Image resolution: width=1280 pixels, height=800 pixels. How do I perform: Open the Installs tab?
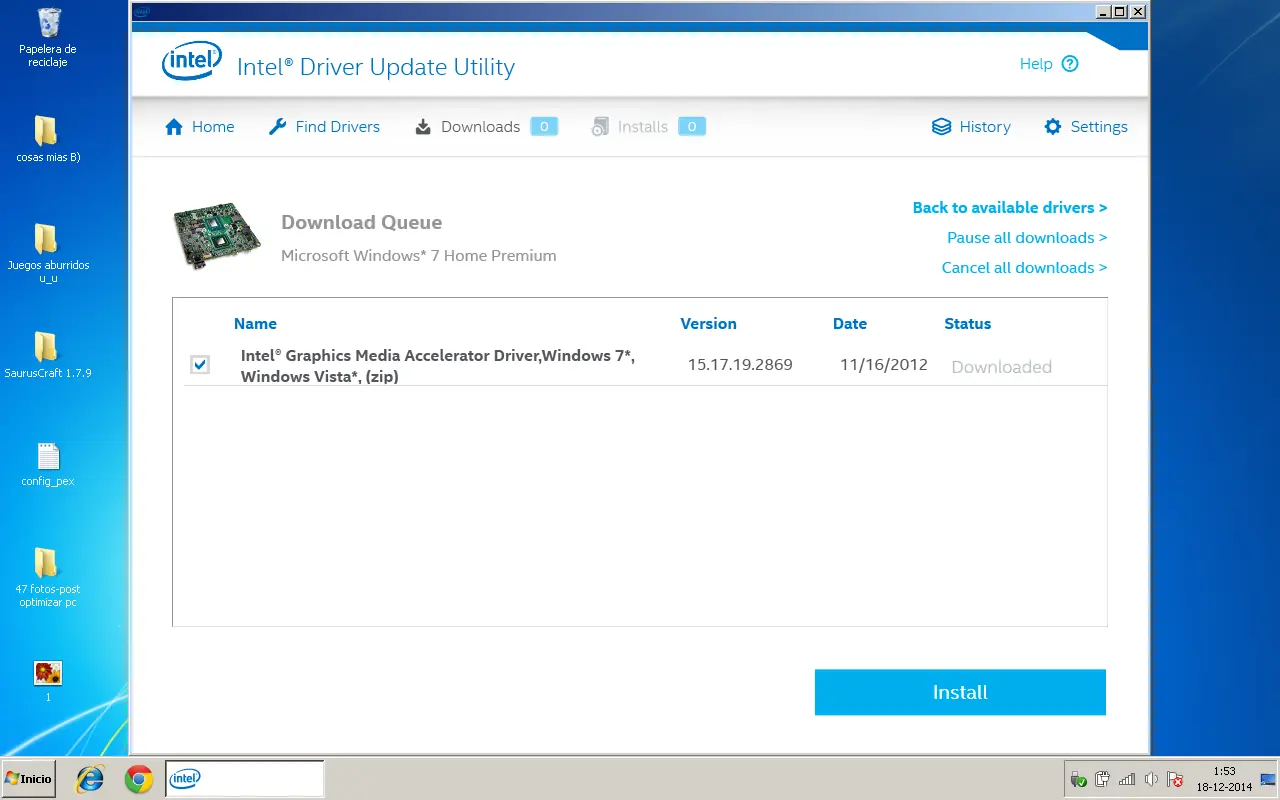pyautogui.click(x=630, y=127)
